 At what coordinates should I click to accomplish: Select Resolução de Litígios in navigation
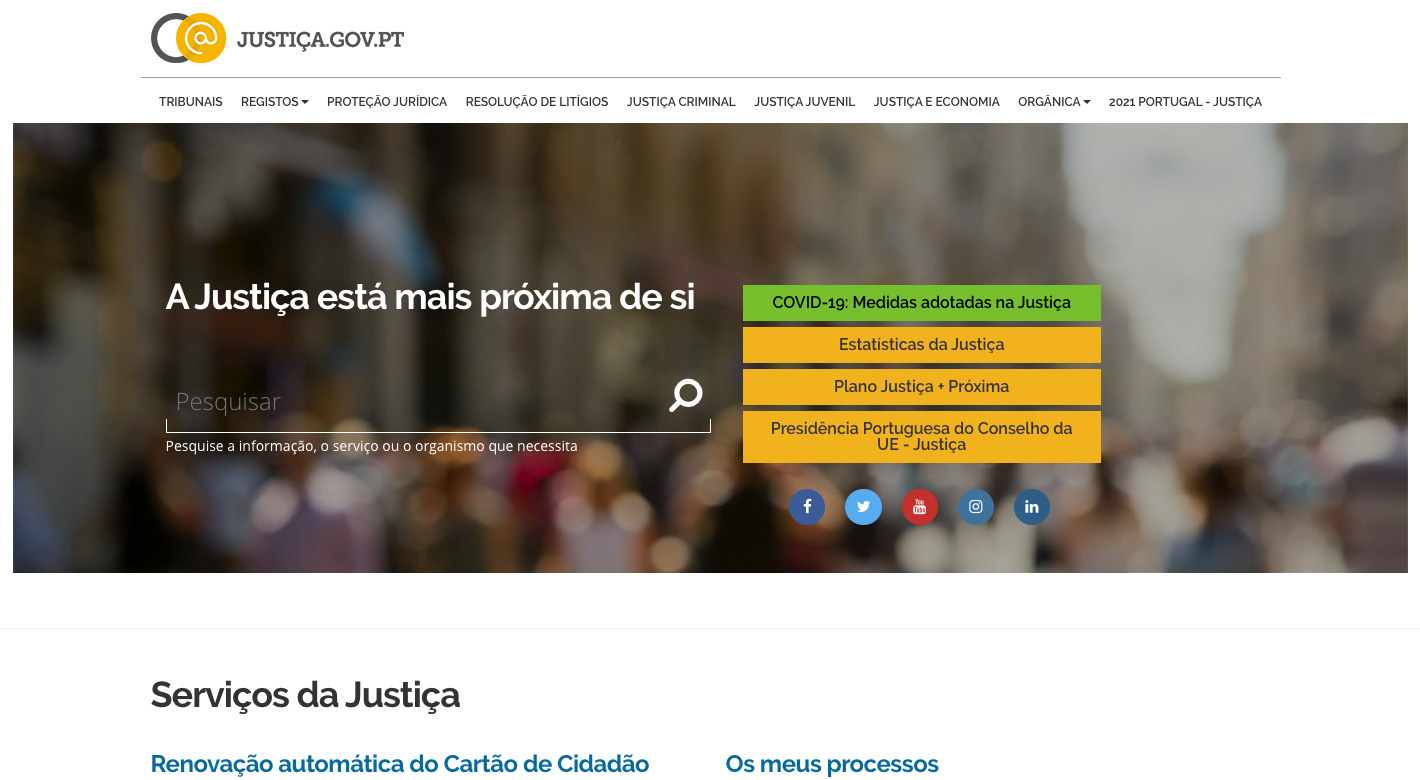coord(536,102)
